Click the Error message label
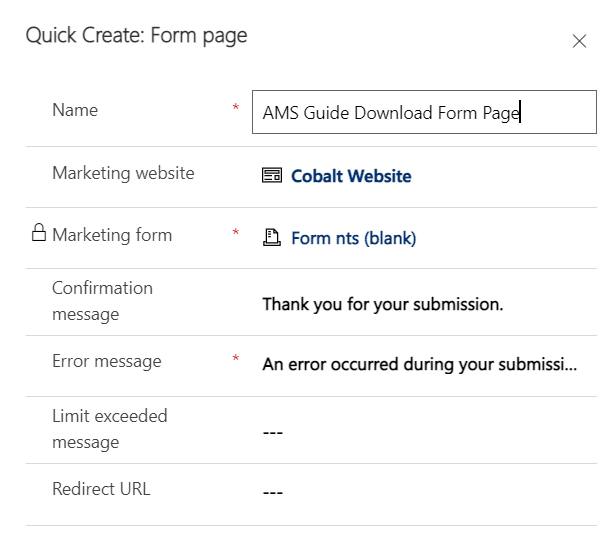This screenshot has height=533, width=613. tap(106, 361)
